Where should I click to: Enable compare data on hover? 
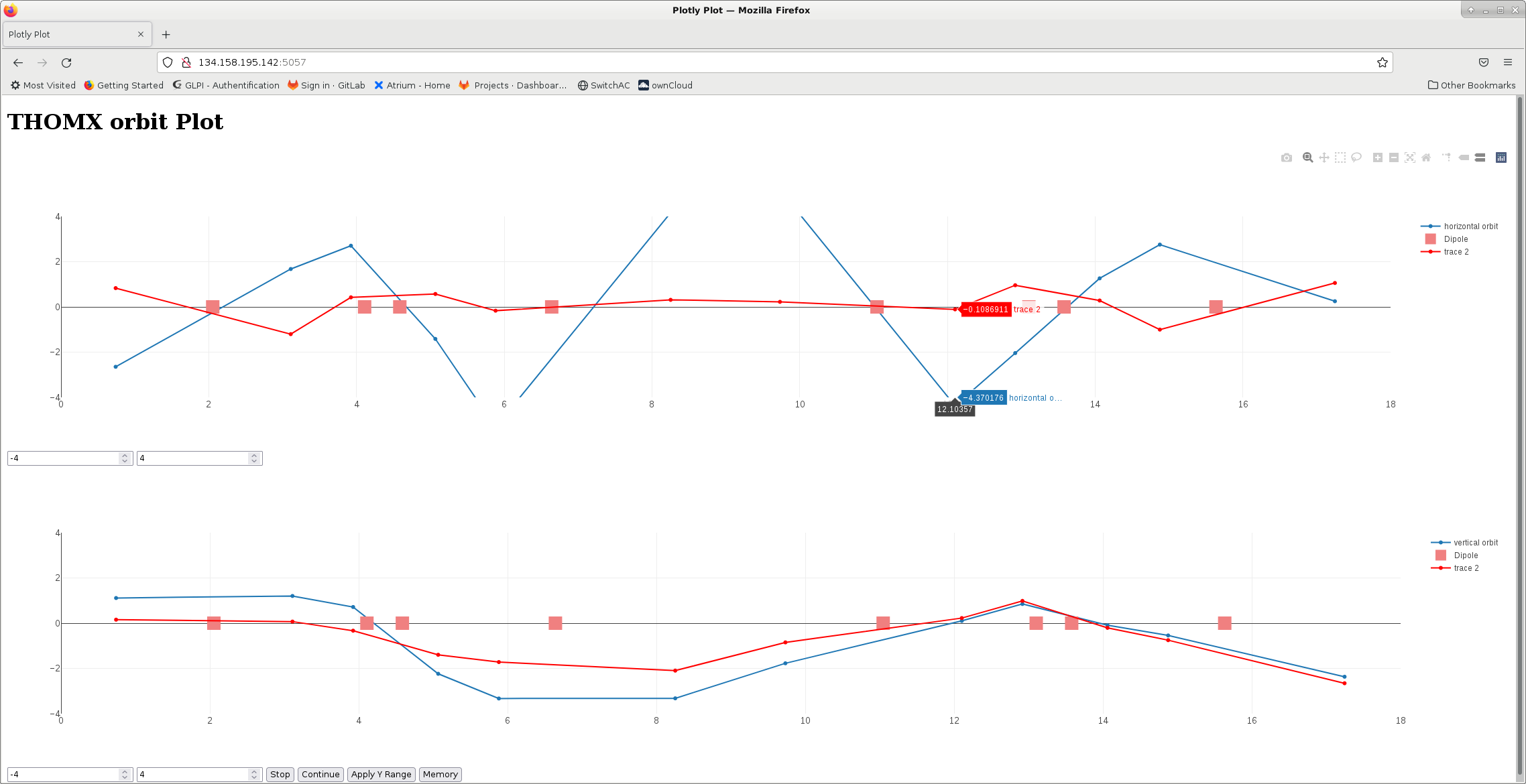click(x=1480, y=157)
